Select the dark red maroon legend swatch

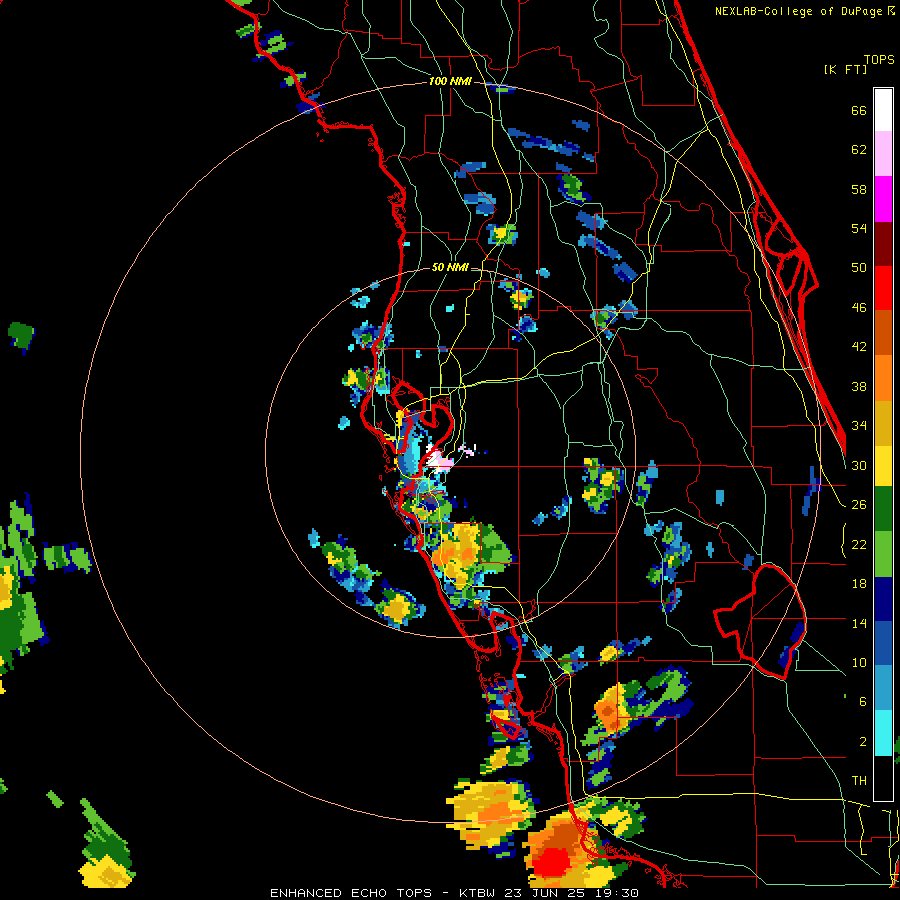(x=883, y=243)
